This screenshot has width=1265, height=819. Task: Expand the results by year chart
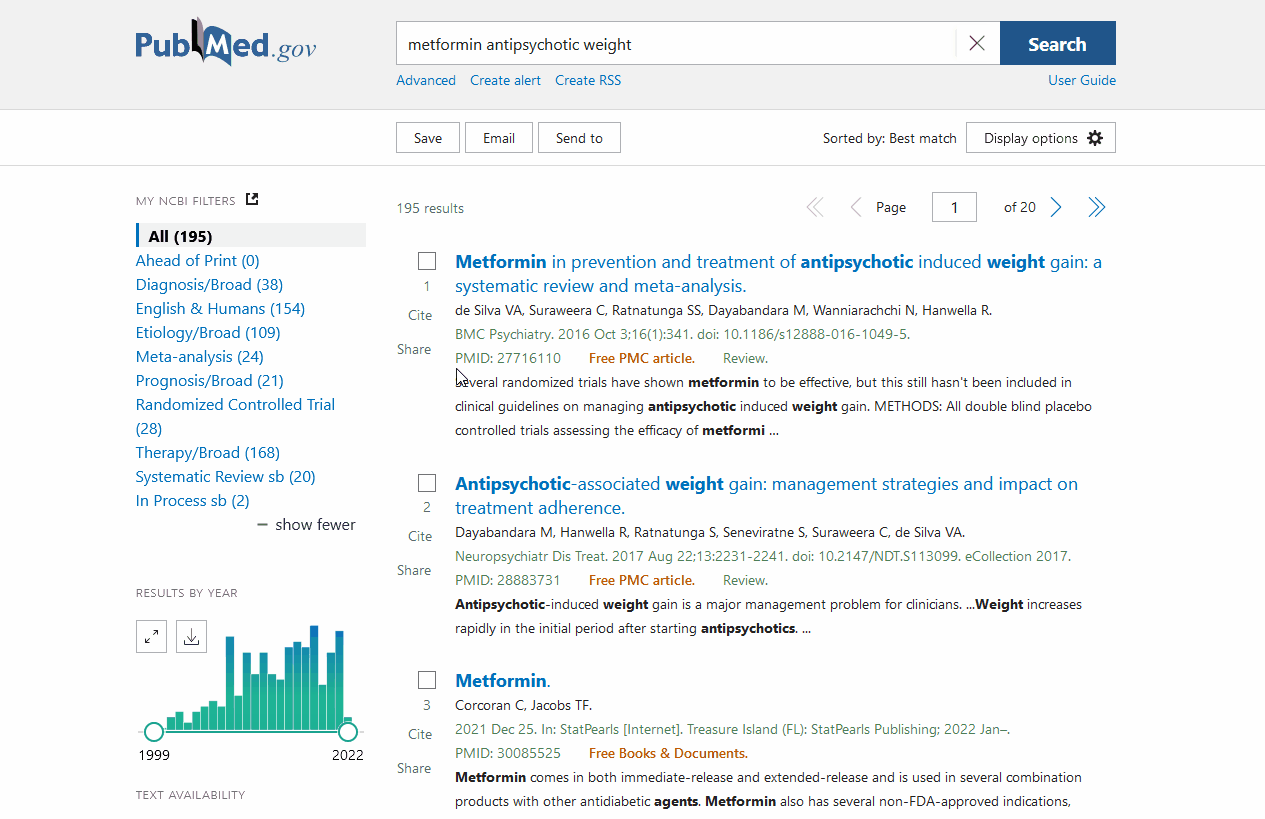coord(151,636)
